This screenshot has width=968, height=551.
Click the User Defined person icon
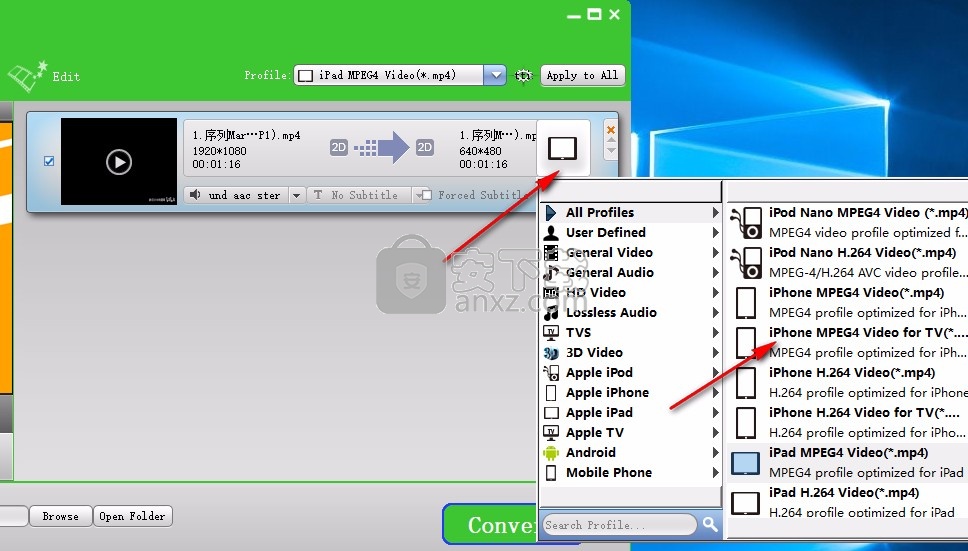pyautogui.click(x=551, y=233)
